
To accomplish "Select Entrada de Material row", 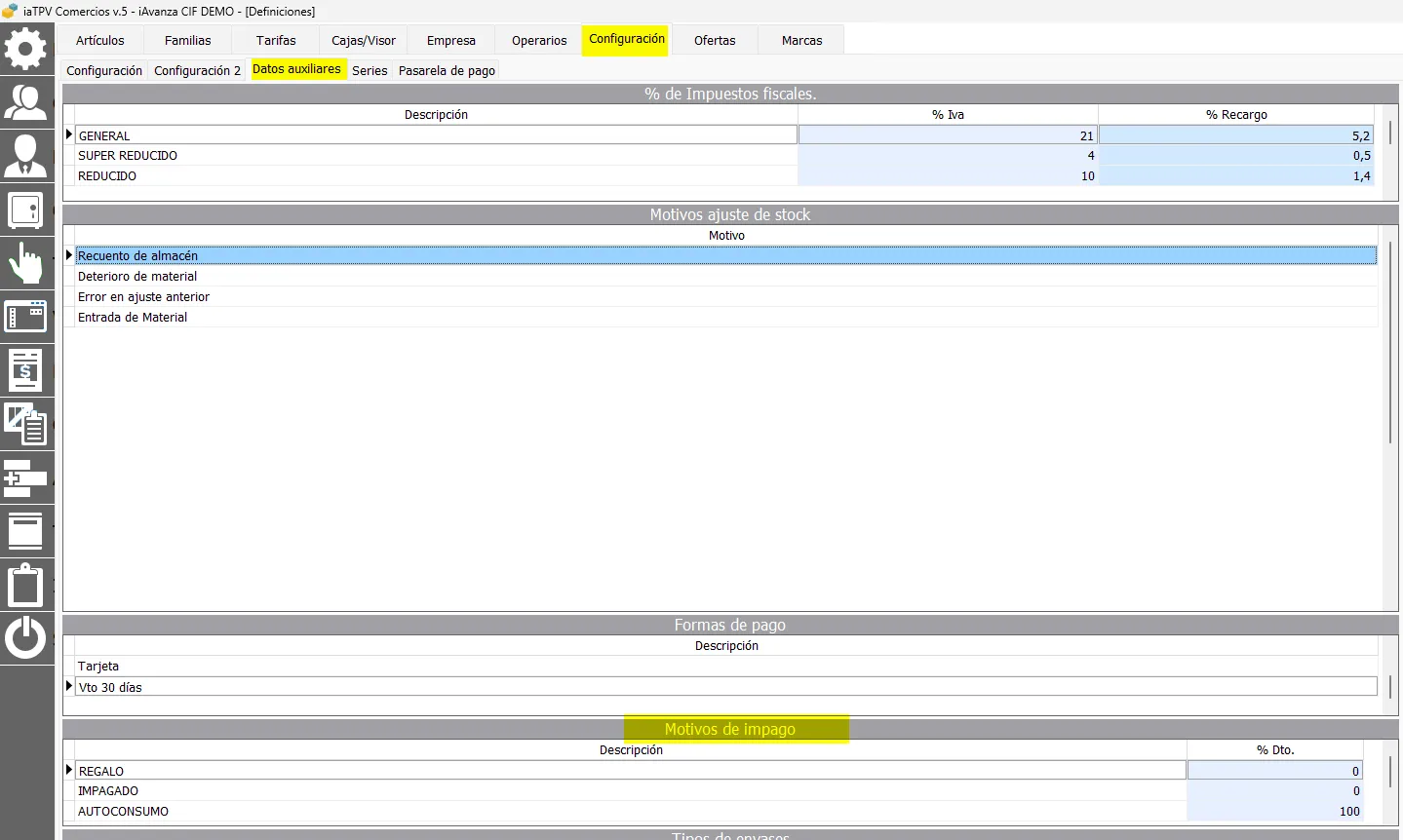I will [x=726, y=318].
